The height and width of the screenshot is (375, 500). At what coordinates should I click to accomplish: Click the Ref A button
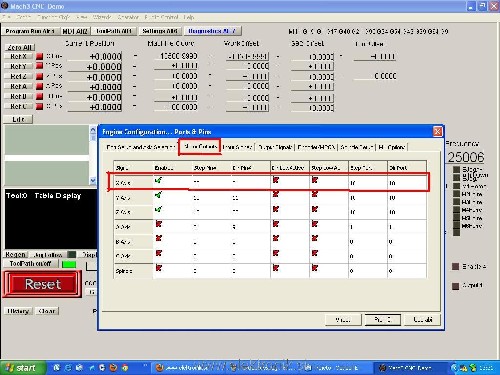click(x=18, y=86)
